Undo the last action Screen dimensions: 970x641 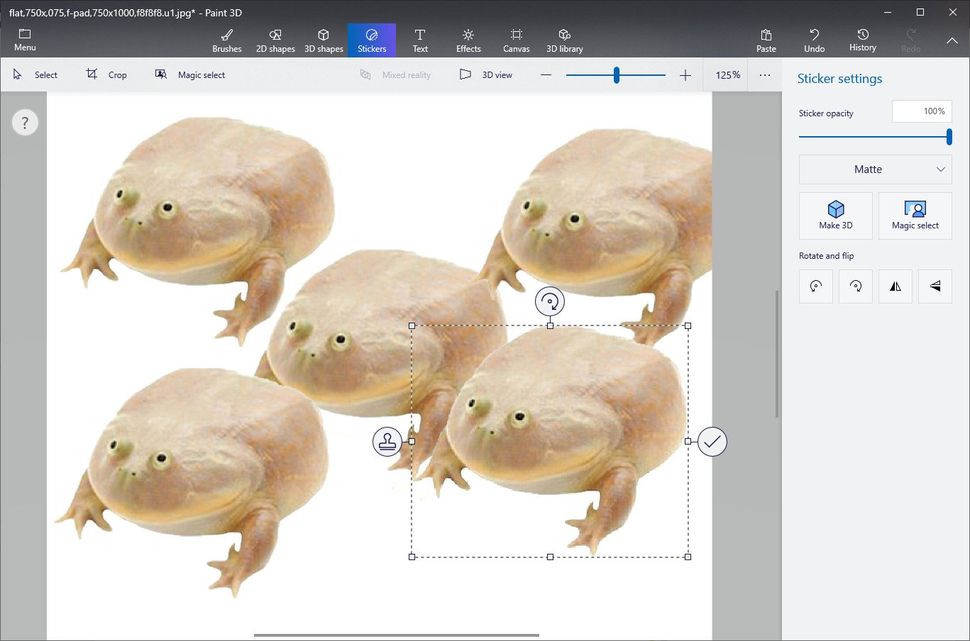[x=814, y=40]
